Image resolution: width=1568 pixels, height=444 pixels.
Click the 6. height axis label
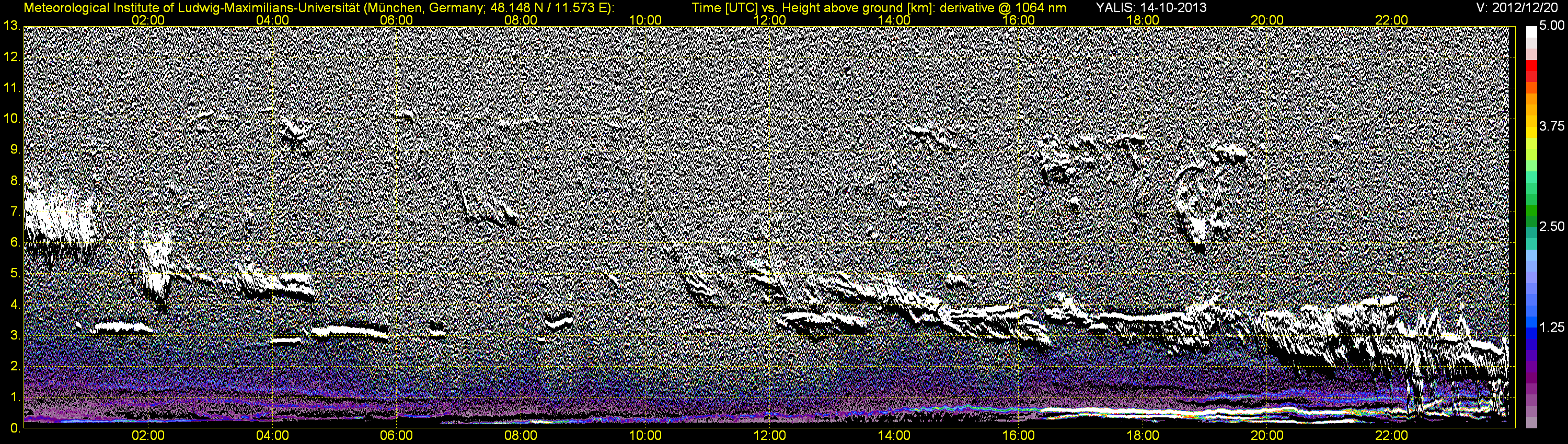click(15, 243)
